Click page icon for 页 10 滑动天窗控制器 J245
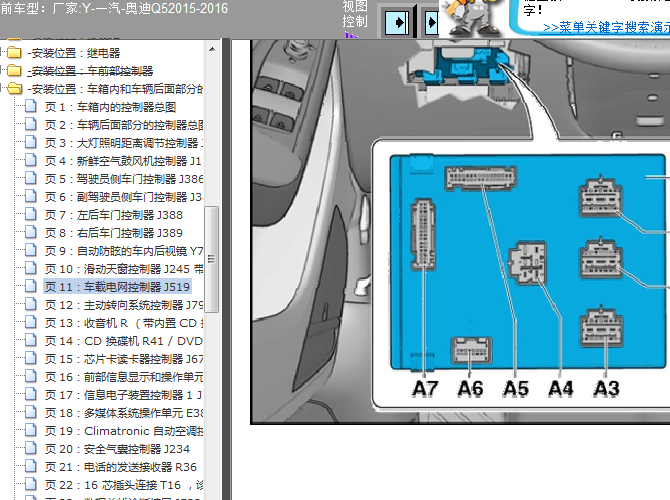 point(31,268)
